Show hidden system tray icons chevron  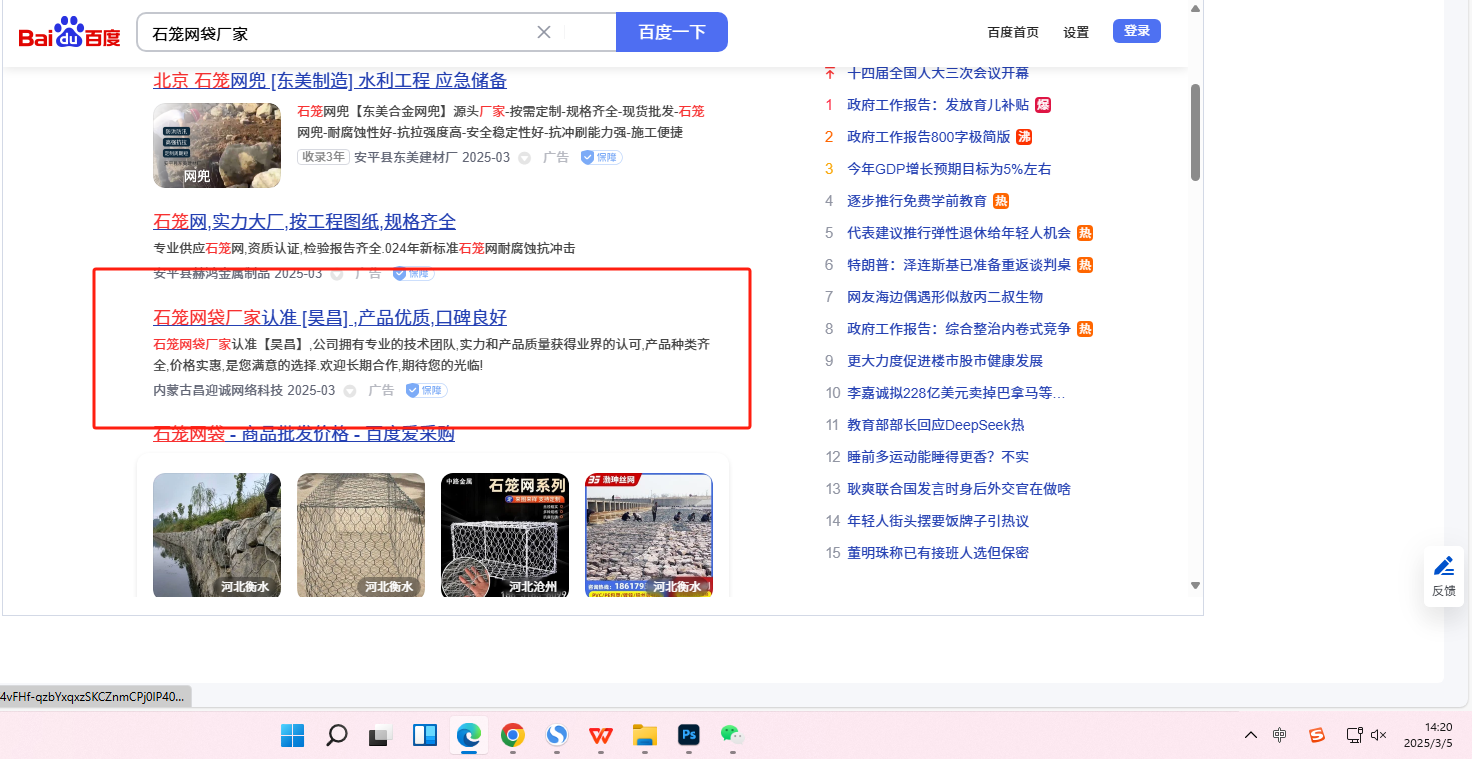point(1250,735)
